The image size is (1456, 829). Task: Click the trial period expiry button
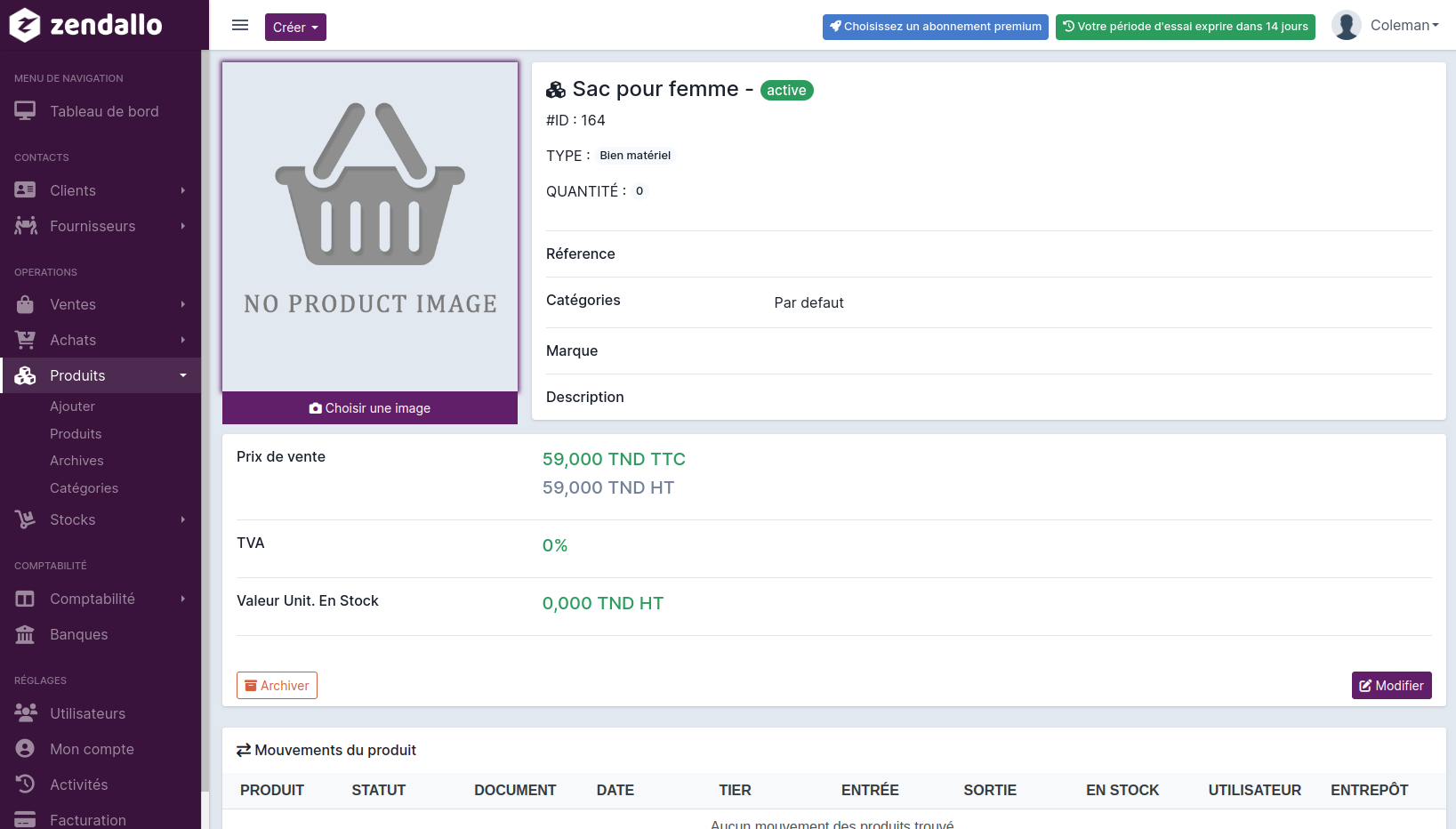pos(1186,27)
